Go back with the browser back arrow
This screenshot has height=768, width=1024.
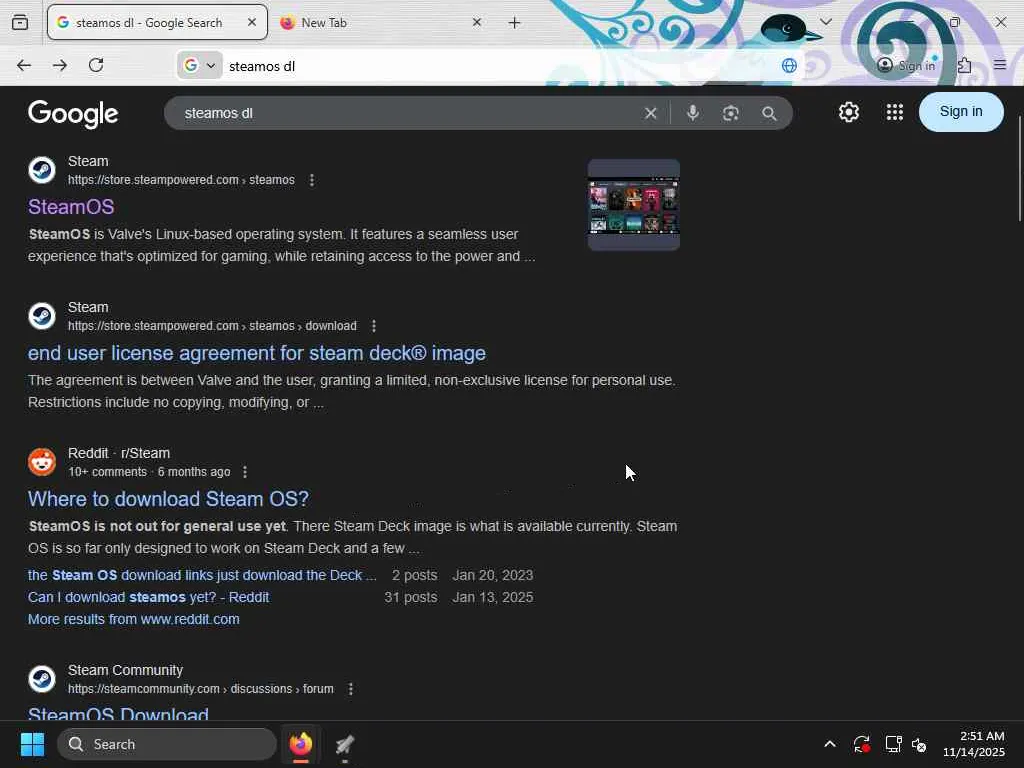click(x=24, y=65)
